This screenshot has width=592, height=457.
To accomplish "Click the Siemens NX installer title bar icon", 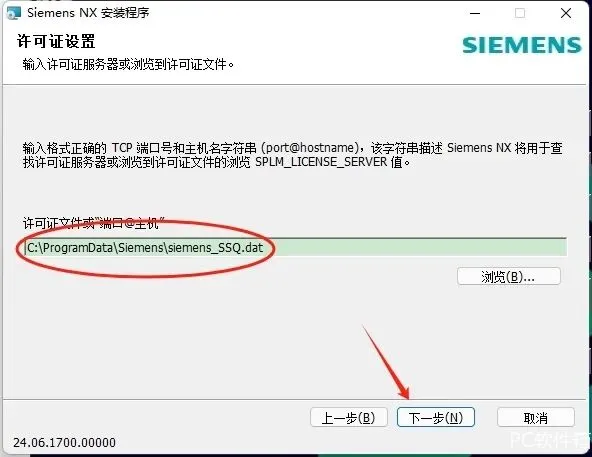I will 14,13.
